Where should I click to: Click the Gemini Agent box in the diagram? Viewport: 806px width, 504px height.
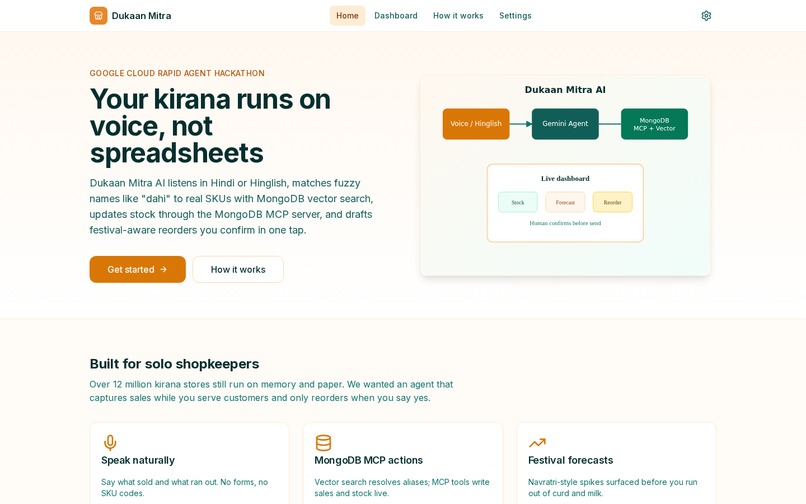point(565,123)
